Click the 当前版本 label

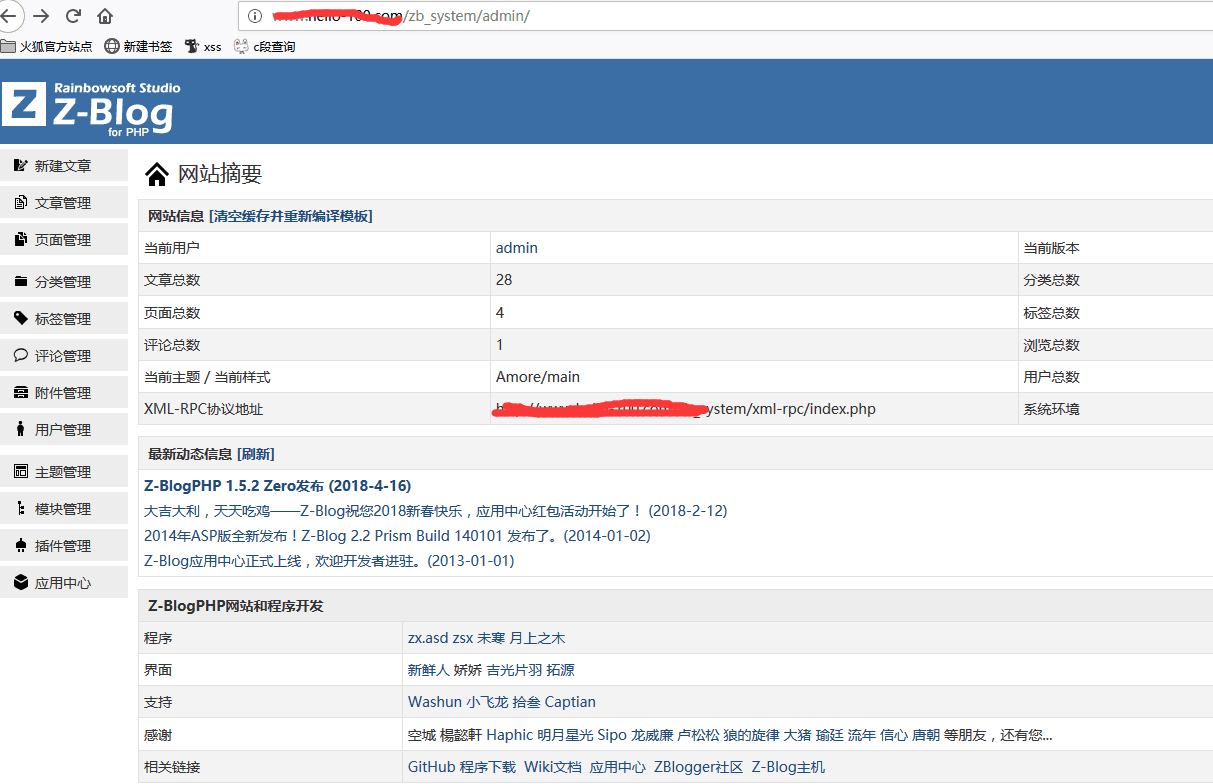coord(1051,248)
